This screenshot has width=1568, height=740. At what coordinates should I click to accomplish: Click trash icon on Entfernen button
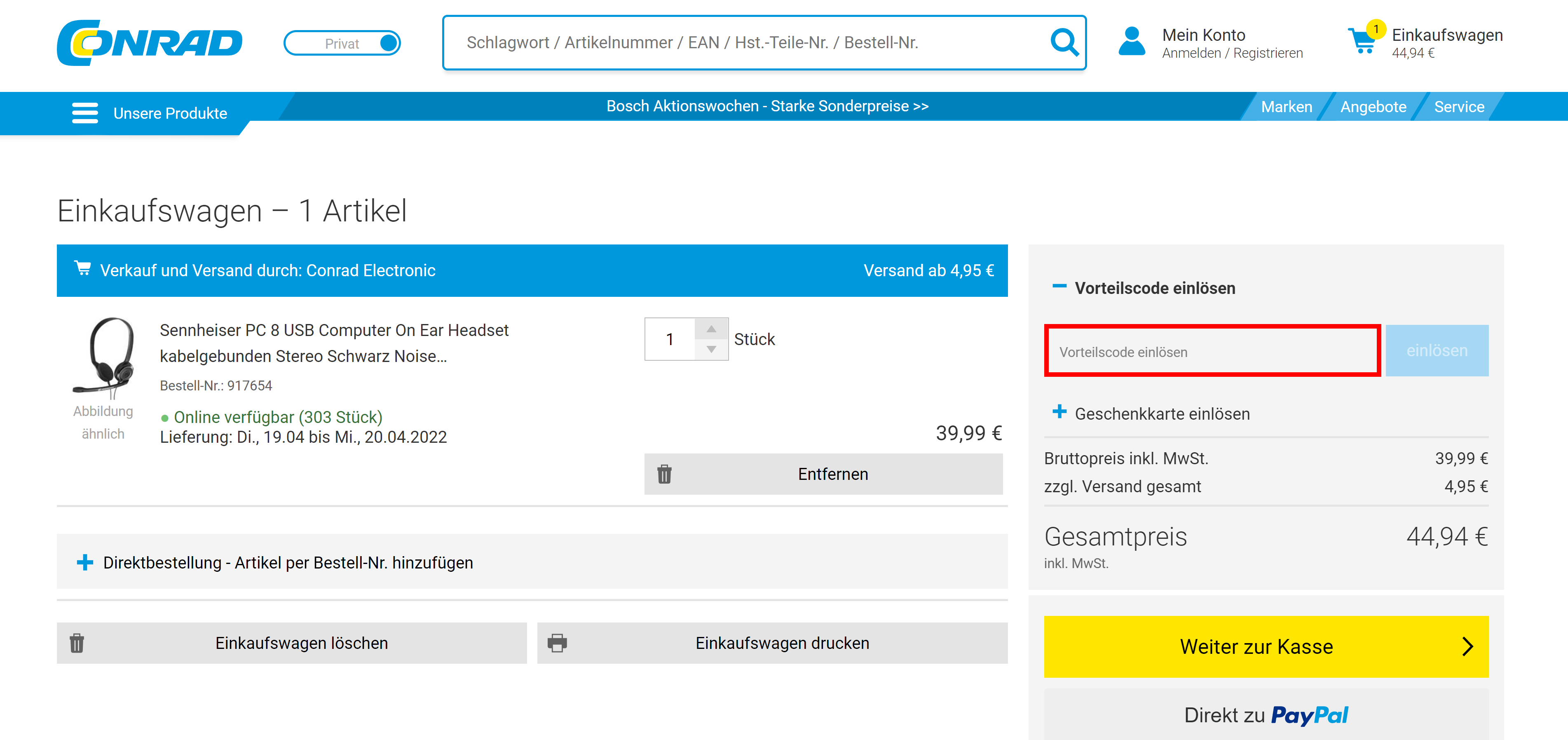click(x=664, y=474)
